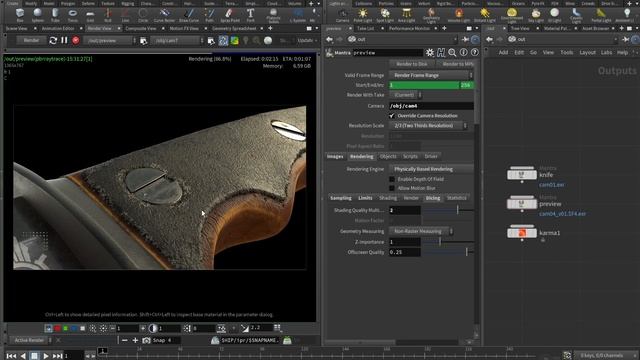The height and width of the screenshot is (360, 640).
Task: Select the Box shelf tool
Action: tap(20, 15)
